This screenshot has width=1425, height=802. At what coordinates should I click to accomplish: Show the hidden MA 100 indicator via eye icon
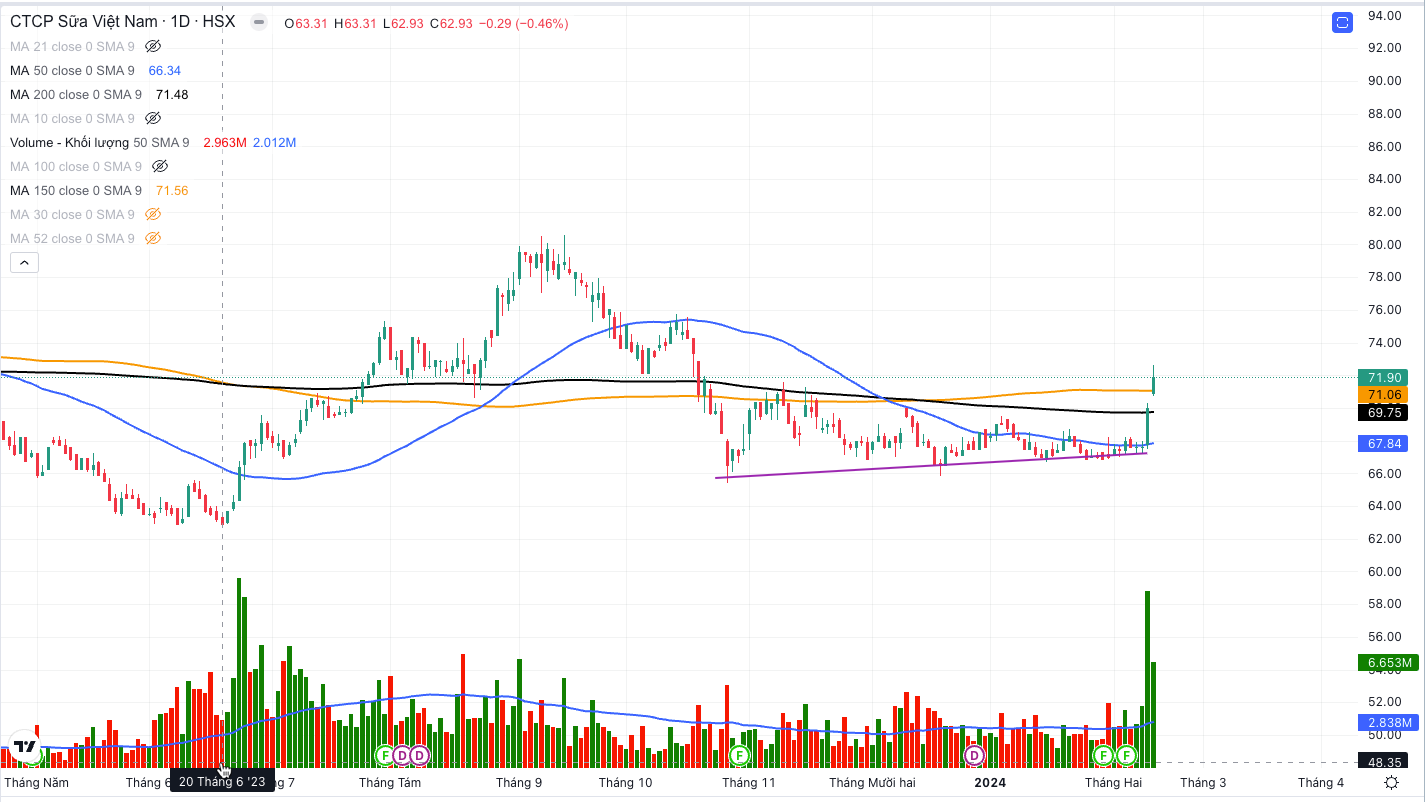[x=160, y=166]
